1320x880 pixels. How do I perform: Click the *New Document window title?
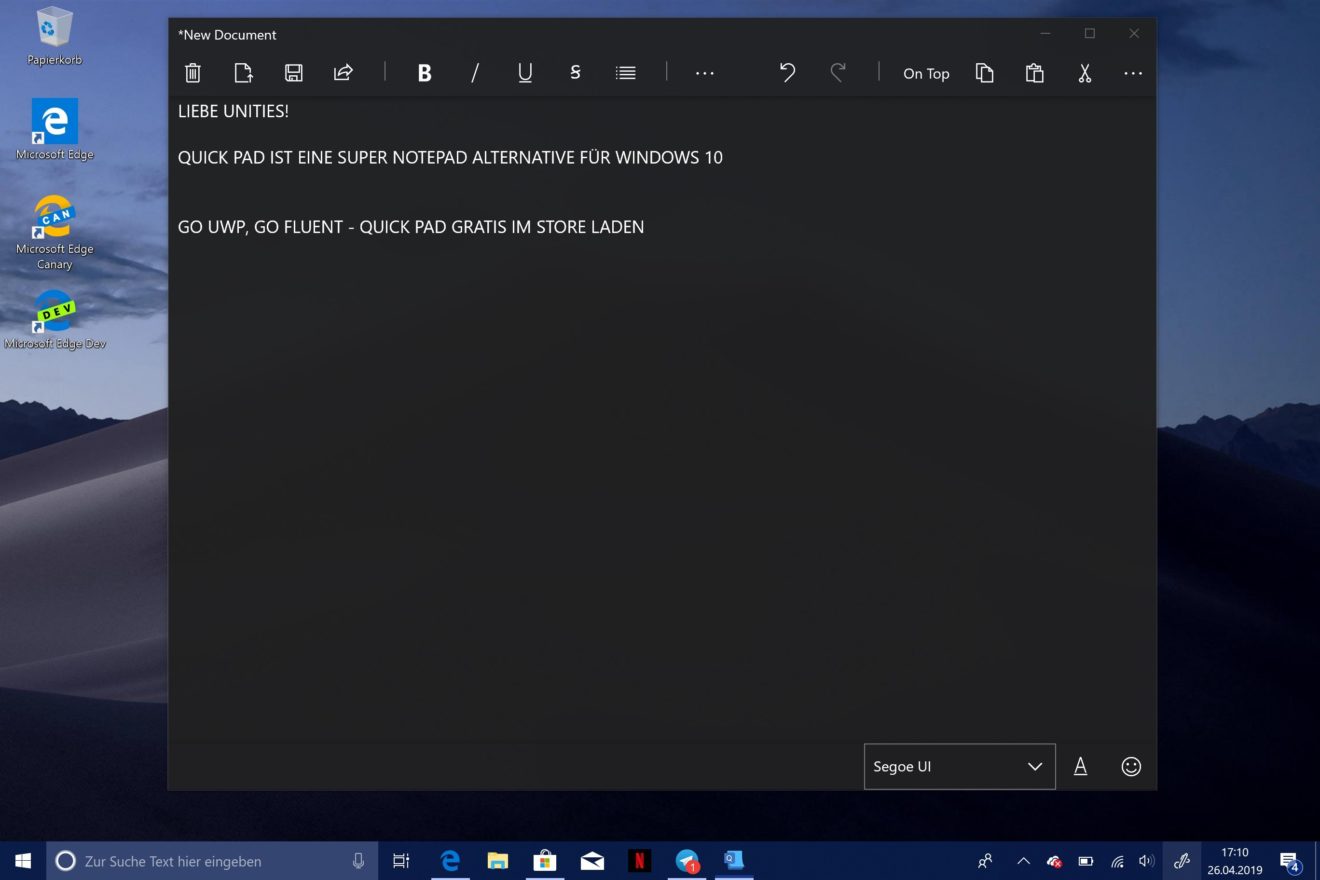click(227, 34)
